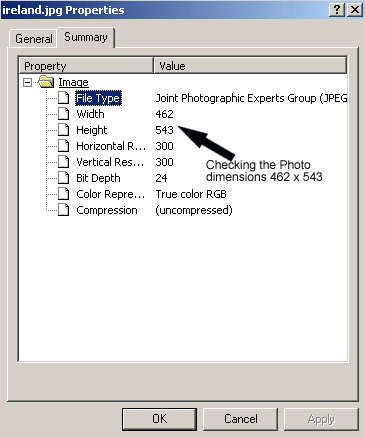Image resolution: width=365 pixels, height=438 pixels.
Task: Click the Compression row icon
Action: (x=63, y=210)
